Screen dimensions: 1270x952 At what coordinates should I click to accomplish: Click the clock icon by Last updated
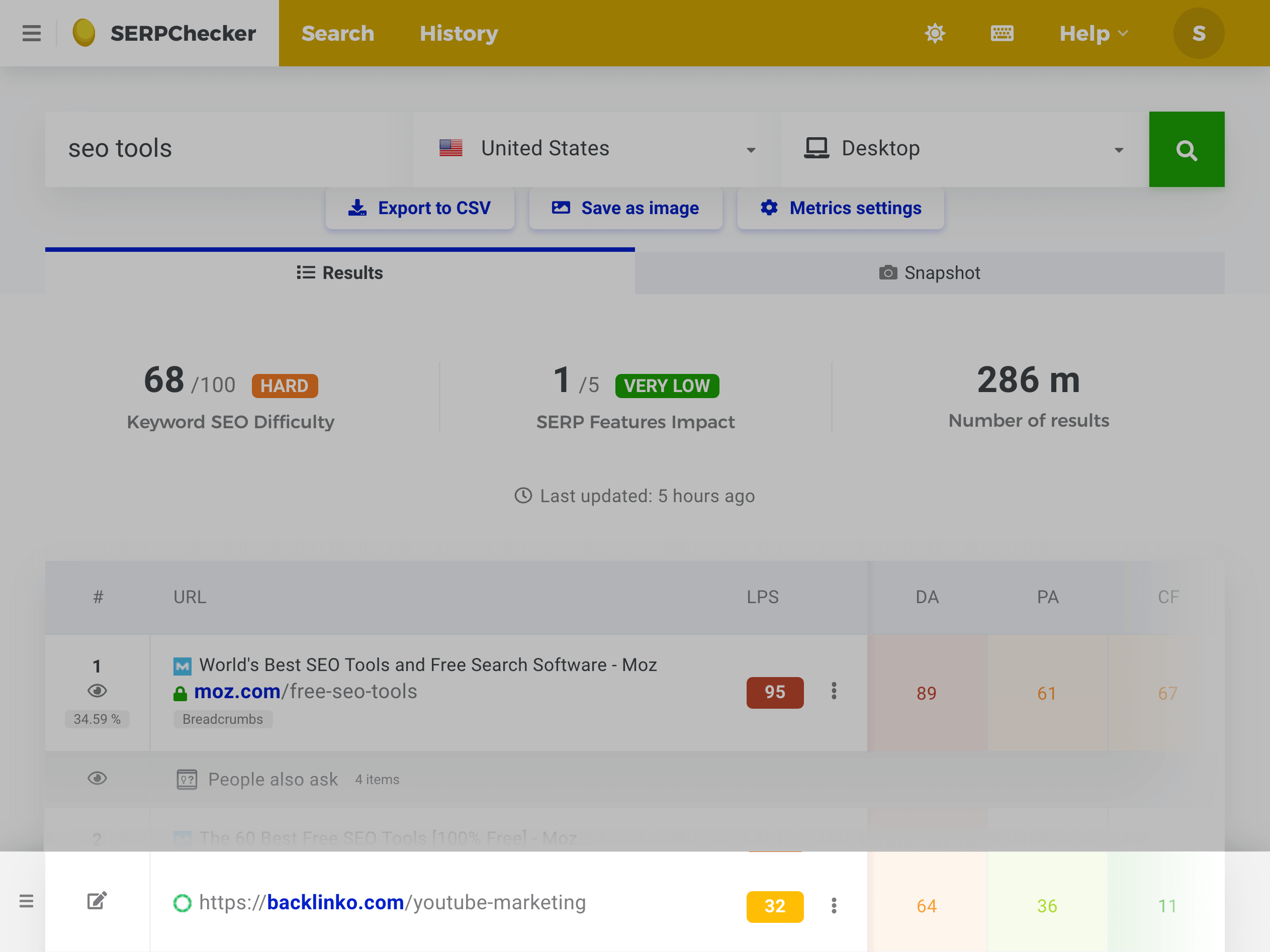(523, 495)
